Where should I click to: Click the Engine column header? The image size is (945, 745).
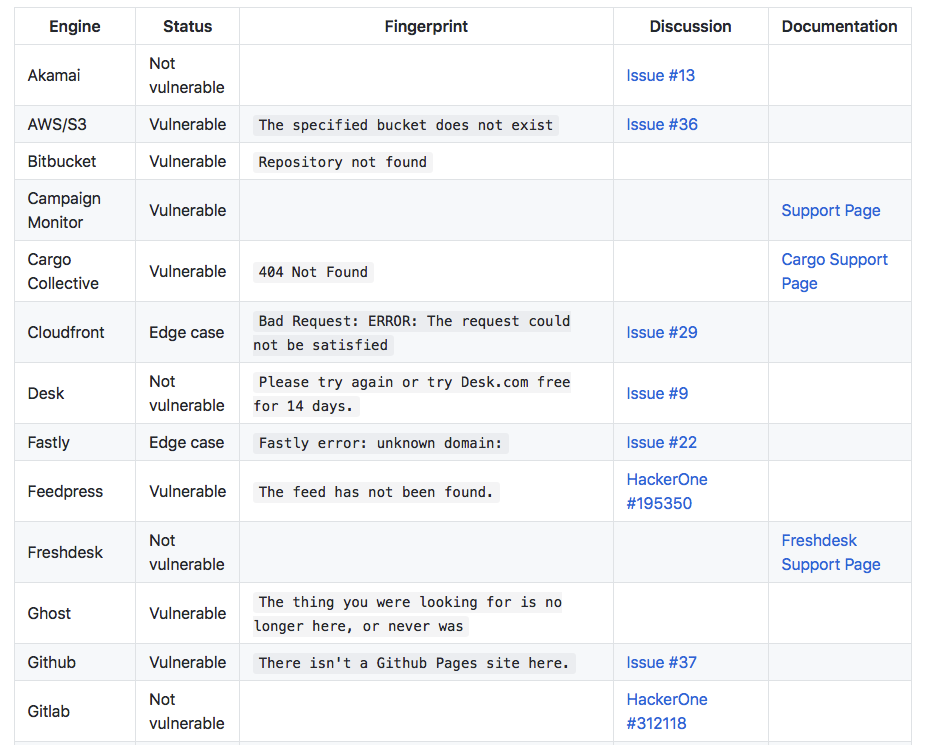point(75,27)
